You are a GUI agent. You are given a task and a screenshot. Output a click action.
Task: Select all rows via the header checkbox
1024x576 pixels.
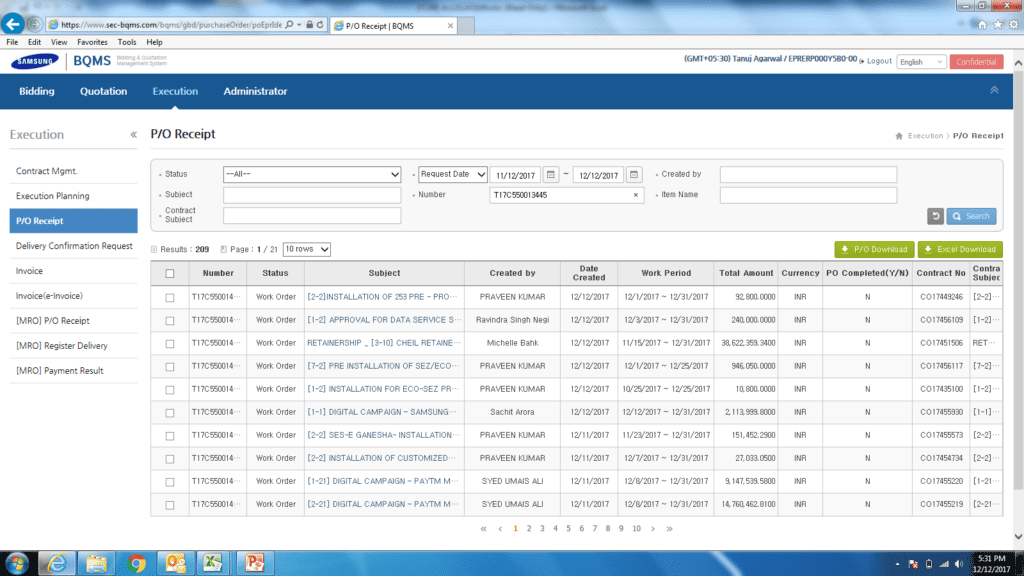pos(169,273)
